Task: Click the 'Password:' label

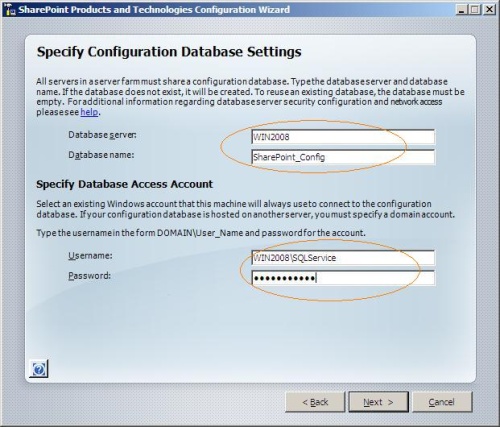Action: coord(89,276)
